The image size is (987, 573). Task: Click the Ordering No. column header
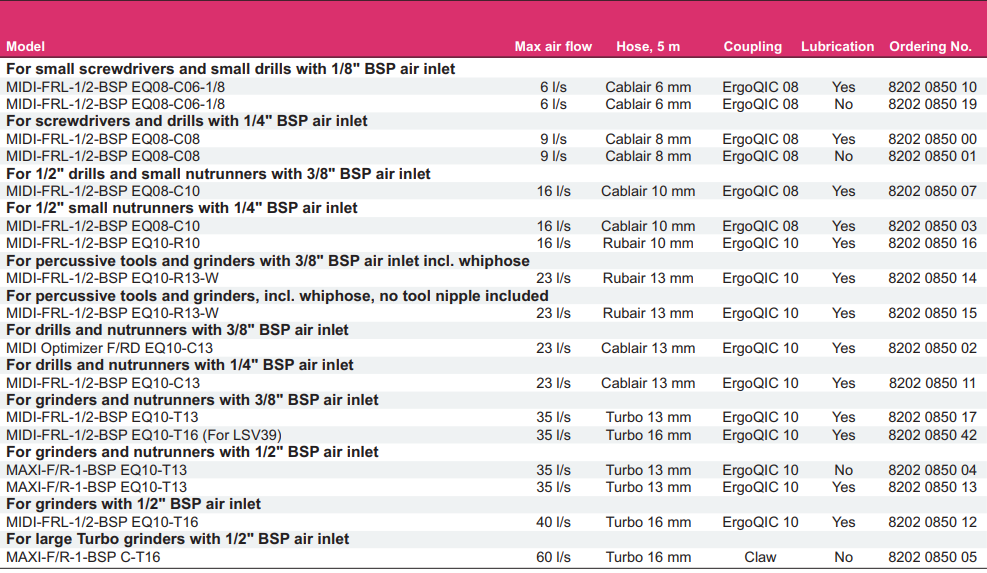[x=930, y=47]
